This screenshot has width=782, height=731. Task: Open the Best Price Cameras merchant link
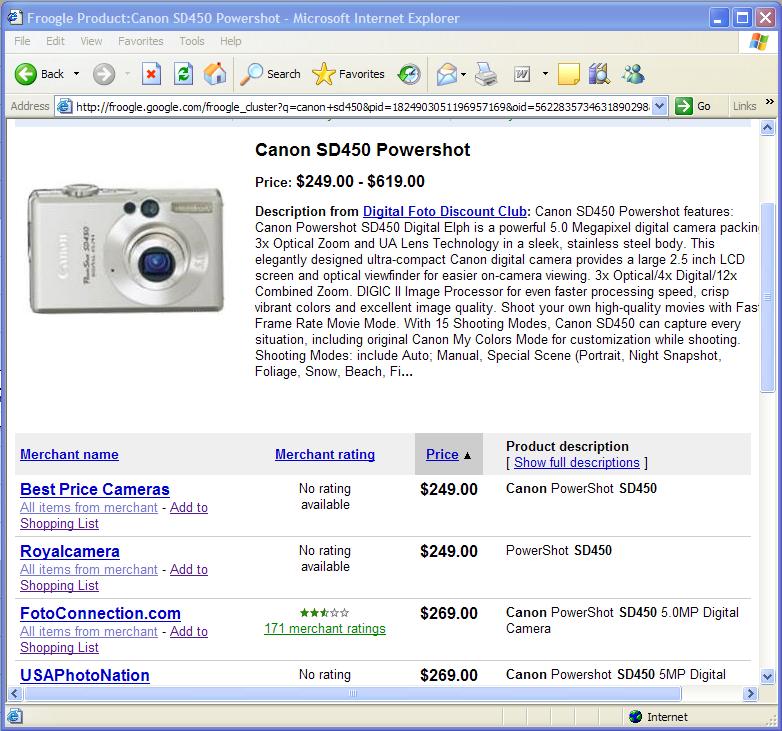click(95, 489)
